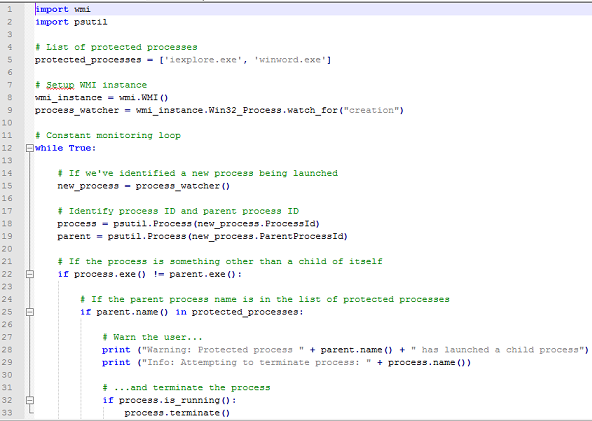Select line number 18 in gutter
592x421 pixels.
tap(7, 224)
